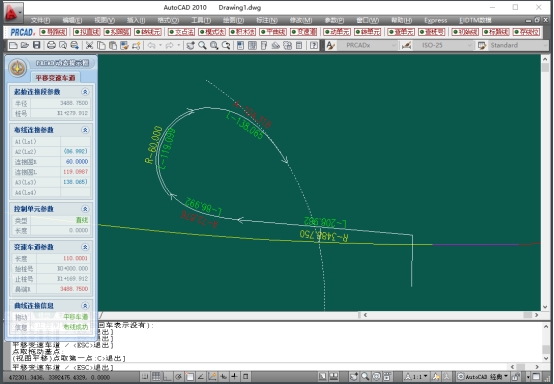Image resolution: width=554 pixels, height=384 pixels.
Task: Open the Help question mark icon
Action: point(314,45)
